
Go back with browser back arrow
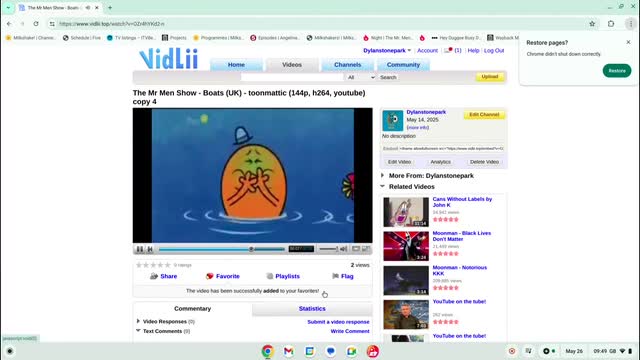point(9,24)
